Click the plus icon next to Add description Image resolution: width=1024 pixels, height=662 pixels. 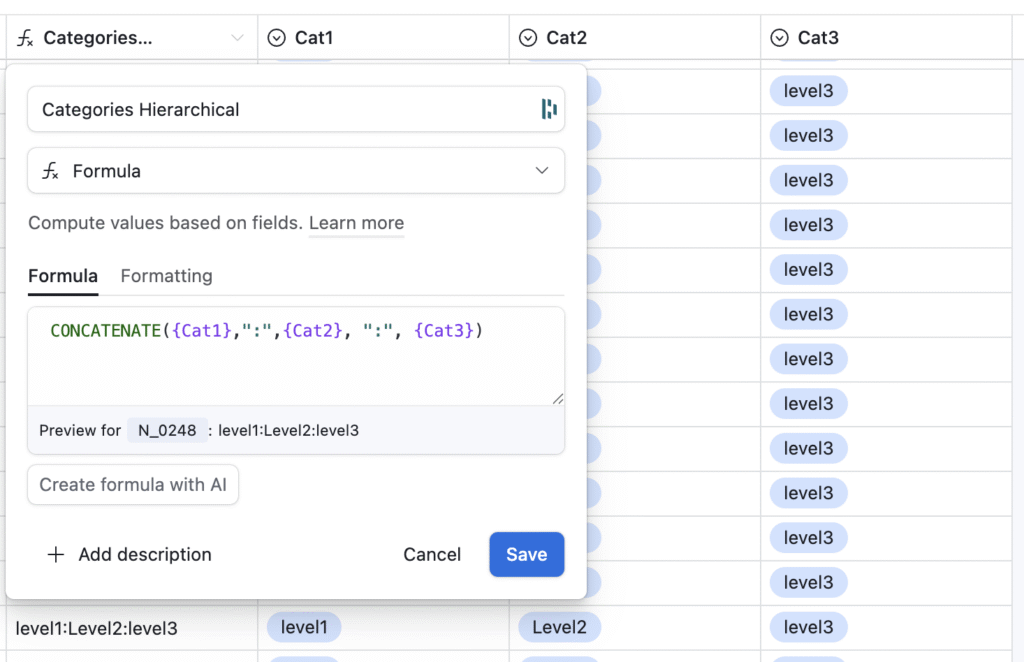[56, 555]
